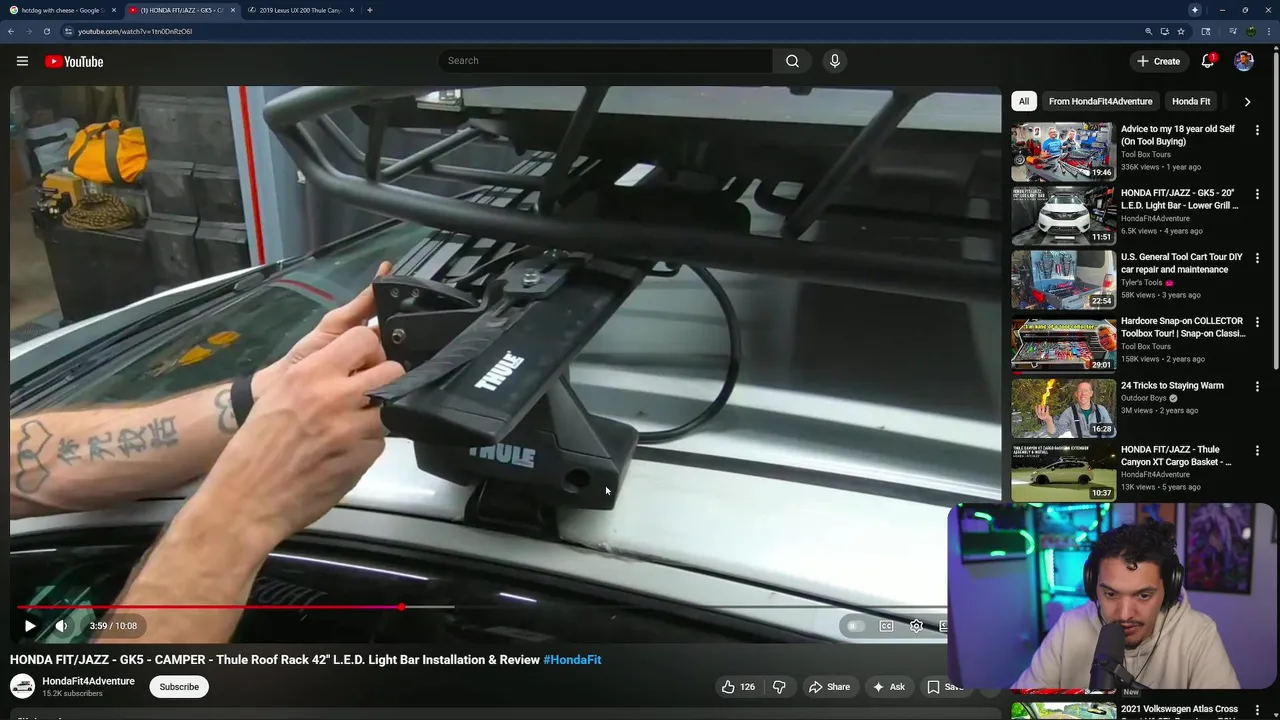Play the video
The image size is (1280, 720).
click(30, 626)
